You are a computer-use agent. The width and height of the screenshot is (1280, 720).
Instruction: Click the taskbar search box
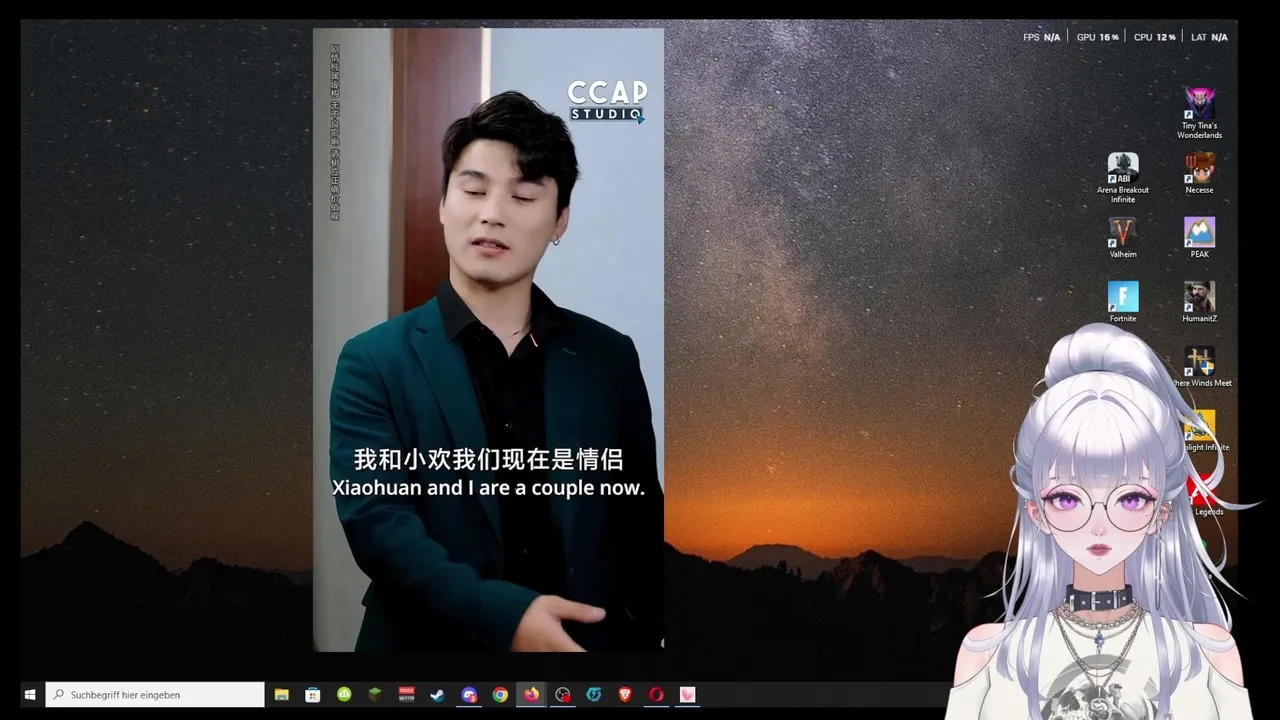[155, 695]
